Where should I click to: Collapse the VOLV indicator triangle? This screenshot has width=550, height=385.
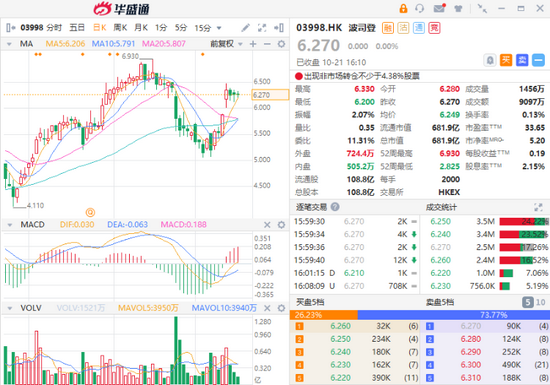coord(9,309)
